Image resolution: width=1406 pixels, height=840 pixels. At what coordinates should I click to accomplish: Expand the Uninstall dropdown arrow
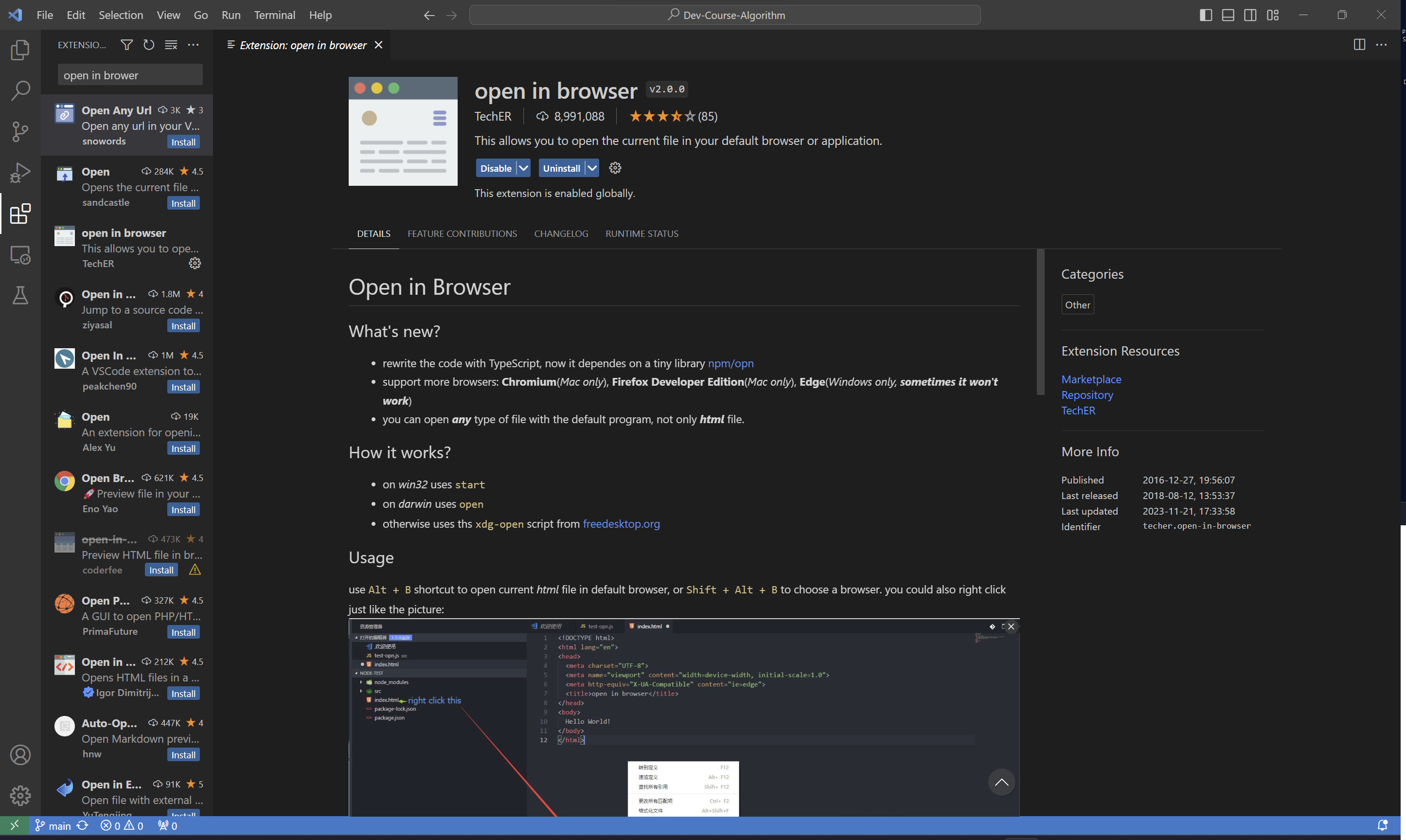coord(592,168)
